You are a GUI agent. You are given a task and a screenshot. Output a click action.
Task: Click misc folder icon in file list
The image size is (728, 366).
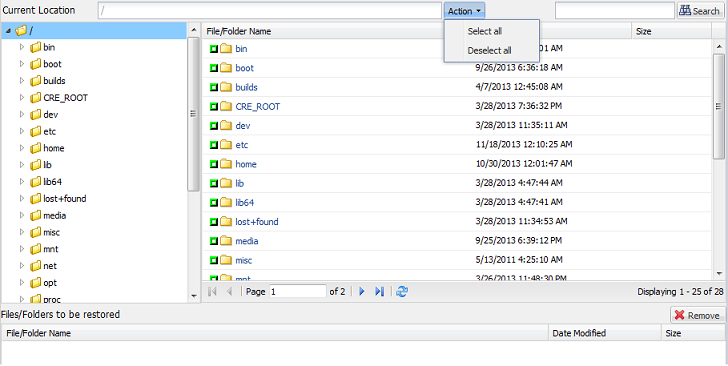(x=226, y=261)
